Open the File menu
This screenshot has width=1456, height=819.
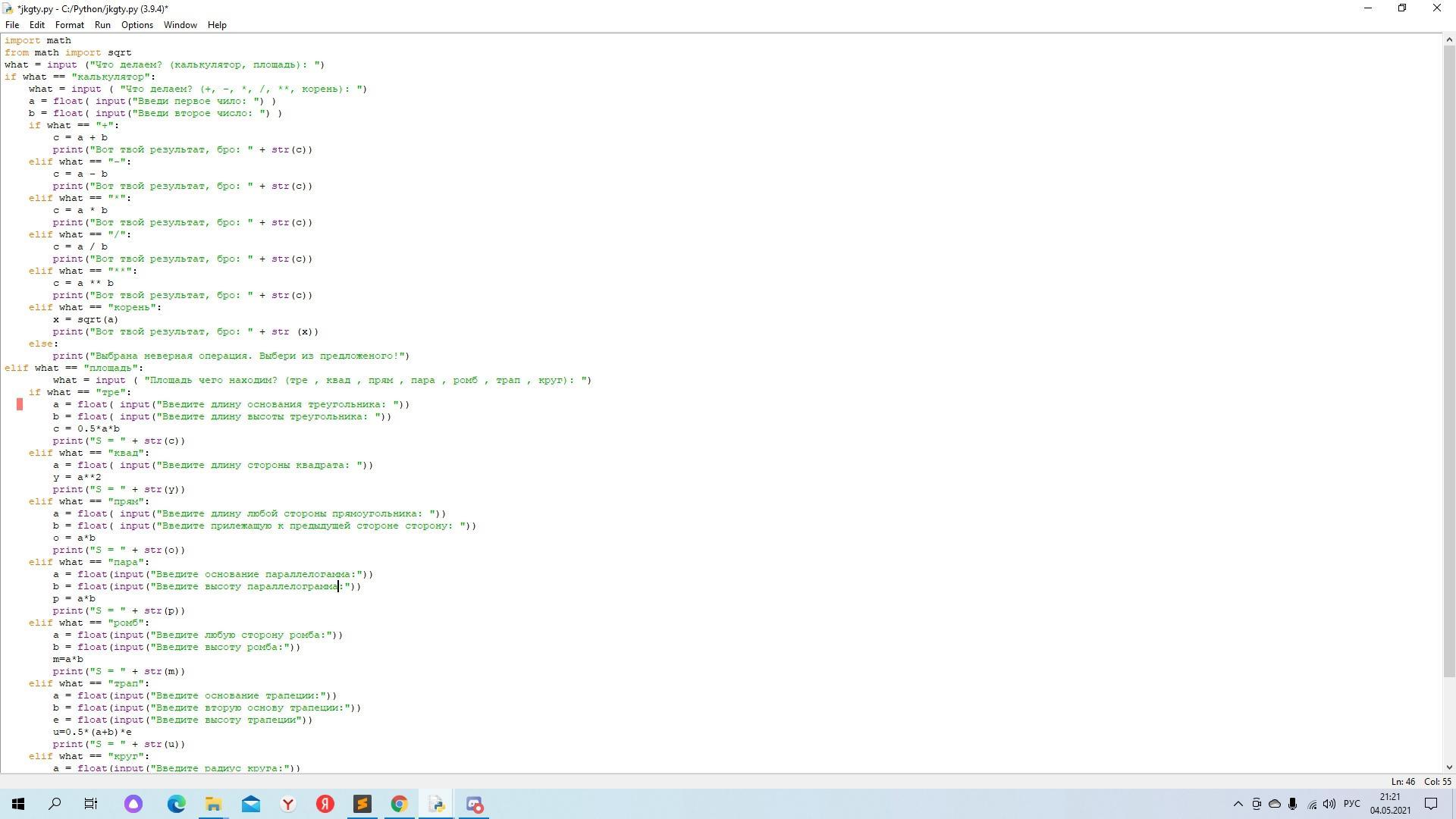coord(12,25)
